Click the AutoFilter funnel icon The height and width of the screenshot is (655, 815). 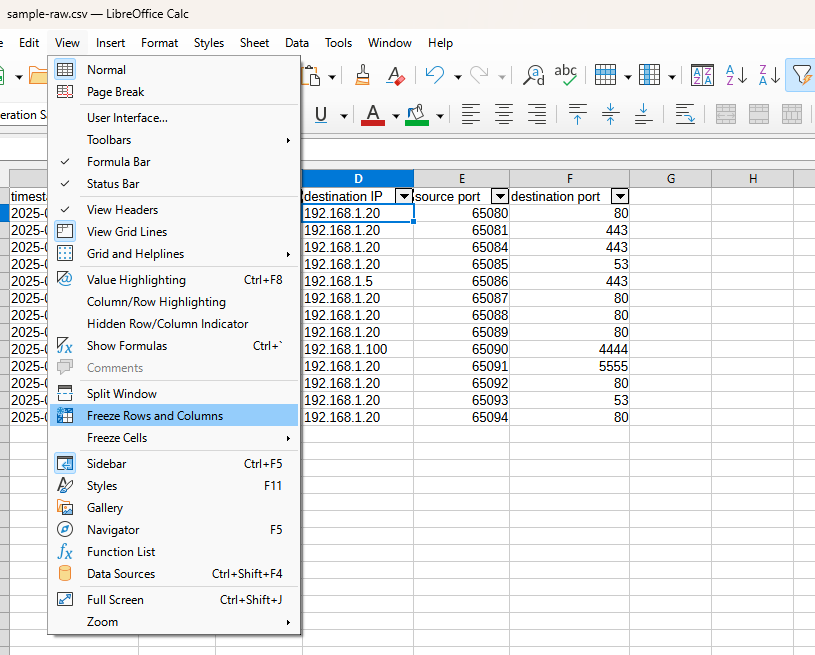[x=801, y=75]
